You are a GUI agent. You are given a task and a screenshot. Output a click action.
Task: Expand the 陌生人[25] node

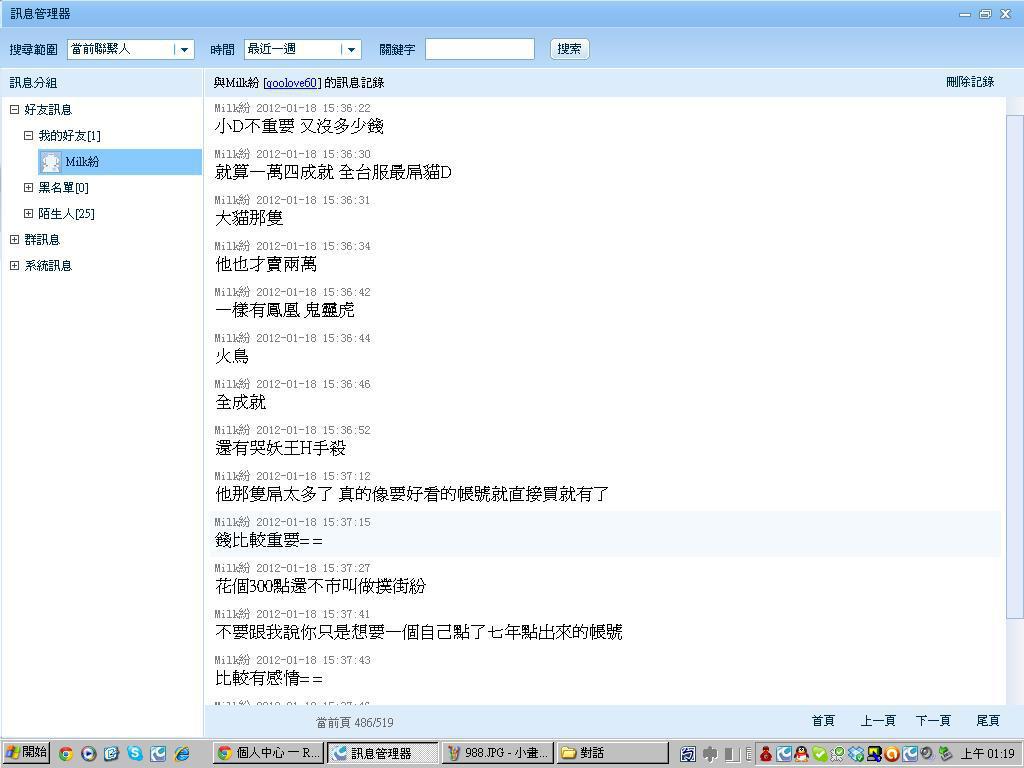click(28, 214)
